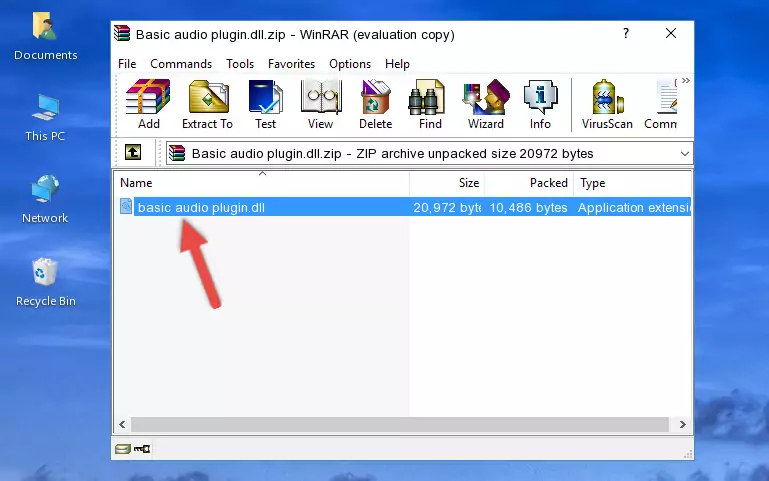Sort by the Size column header
The width and height of the screenshot is (769, 481).
coord(447,183)
